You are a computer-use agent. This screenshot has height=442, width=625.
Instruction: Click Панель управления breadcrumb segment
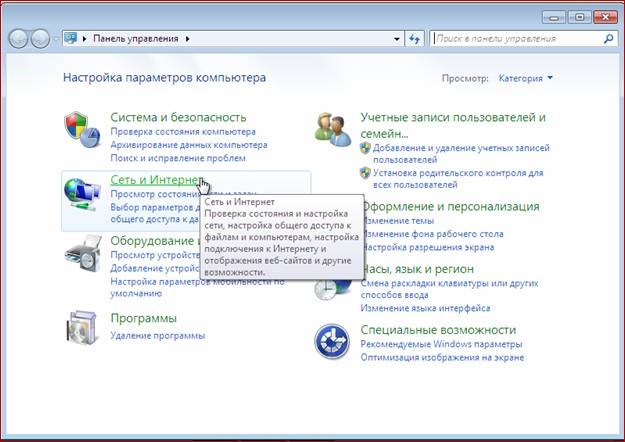(136, 39)
